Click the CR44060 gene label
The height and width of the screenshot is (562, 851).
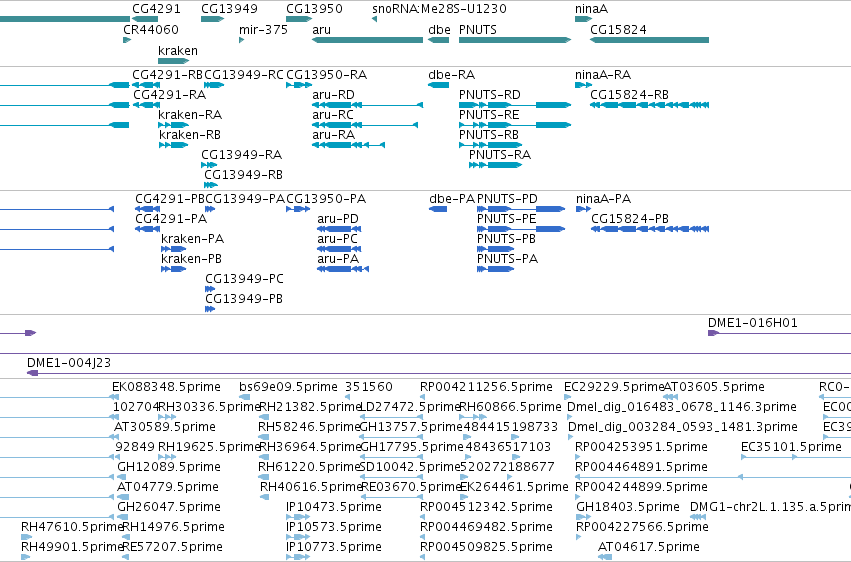pyautogui.click(x=151, y=30)
